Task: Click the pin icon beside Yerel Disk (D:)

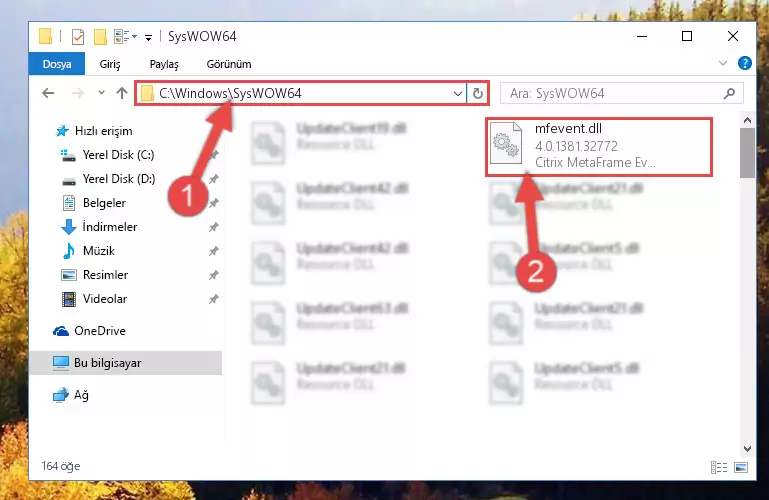Action: coord(213,179)
